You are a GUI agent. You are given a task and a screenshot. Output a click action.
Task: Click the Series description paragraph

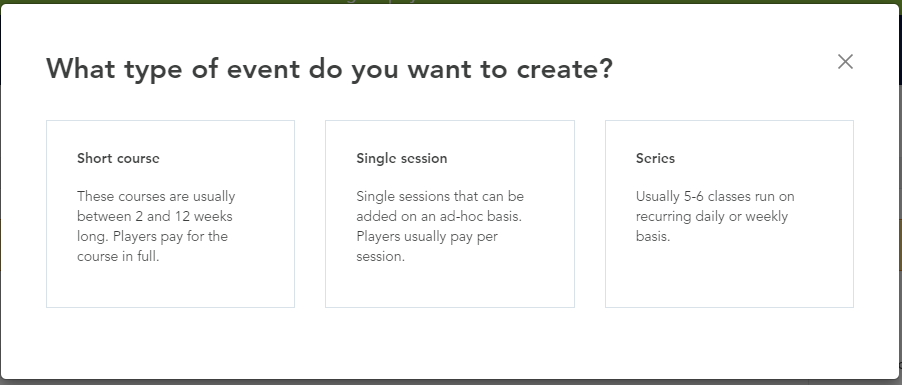pos(715,216)
